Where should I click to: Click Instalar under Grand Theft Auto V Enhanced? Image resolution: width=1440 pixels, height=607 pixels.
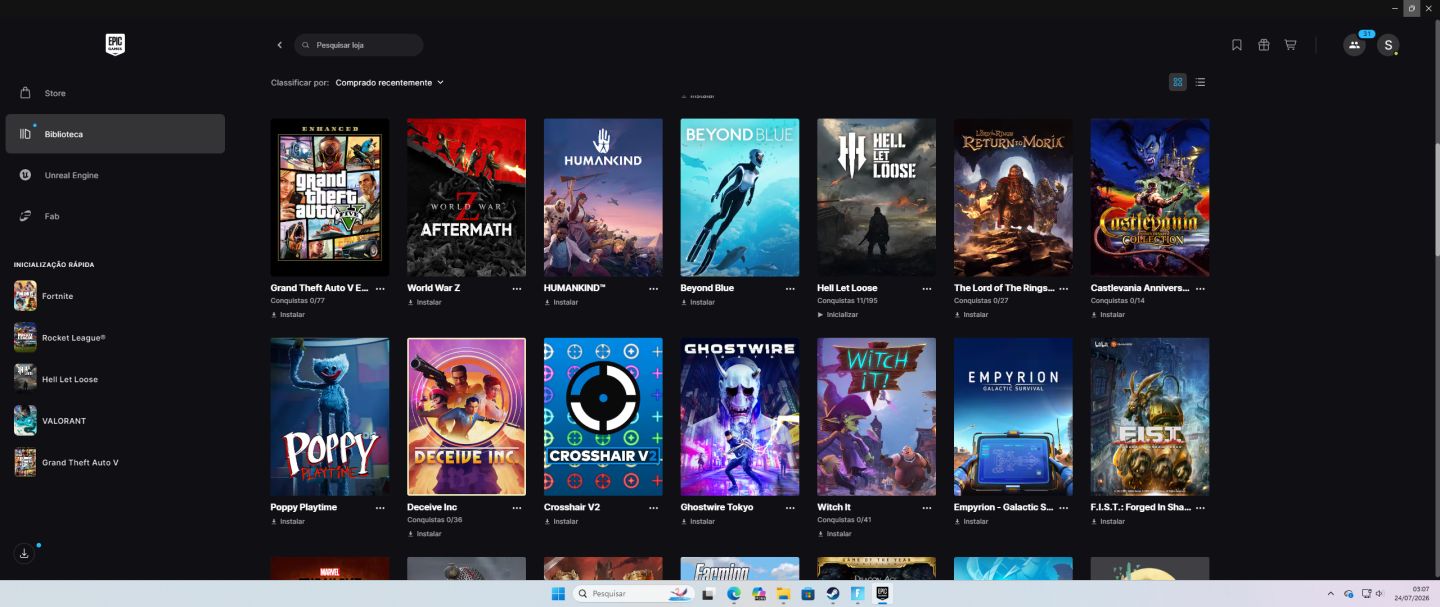pyautogui.click(x=288, y=314)
